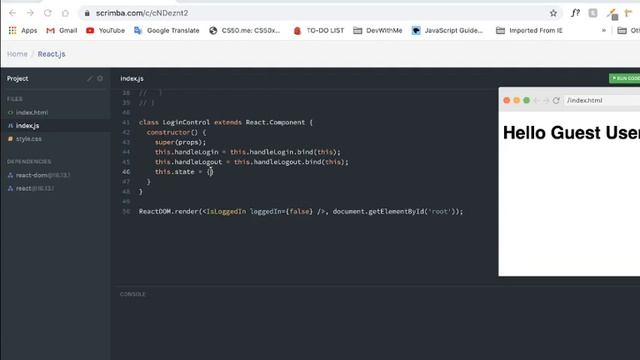Click line number 46 in the gutter

(x=126, y=172)
